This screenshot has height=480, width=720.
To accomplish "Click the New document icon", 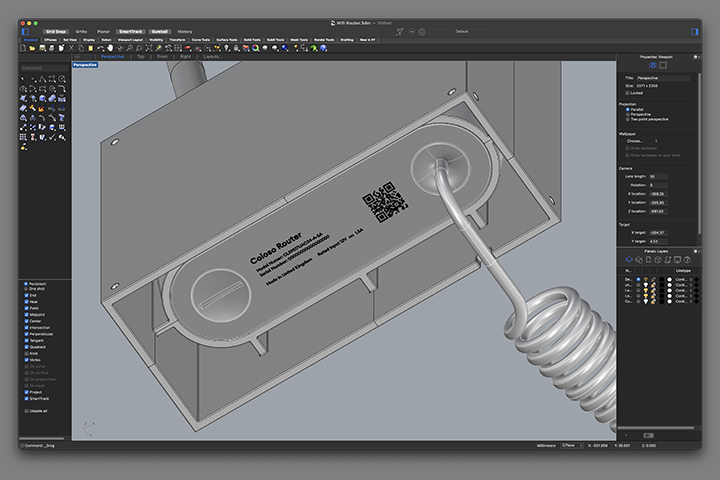I will click(23, 48).
